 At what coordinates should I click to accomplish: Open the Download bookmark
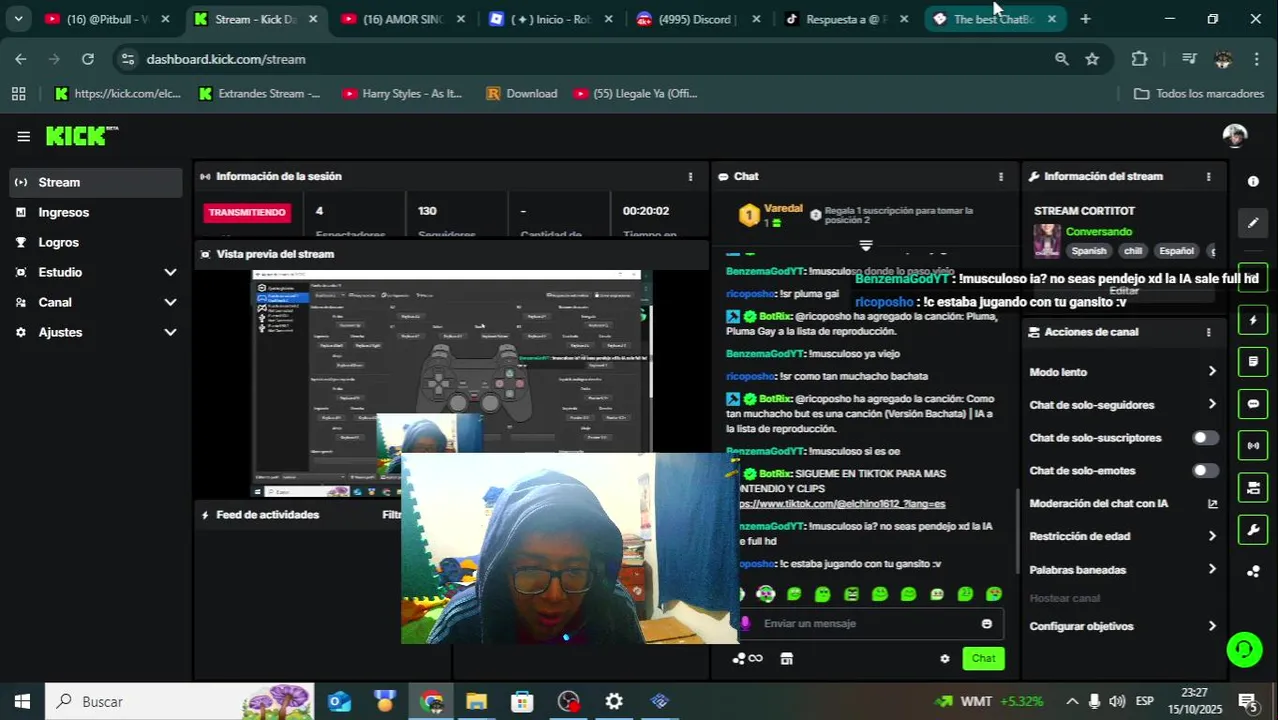tap(521, 93)
